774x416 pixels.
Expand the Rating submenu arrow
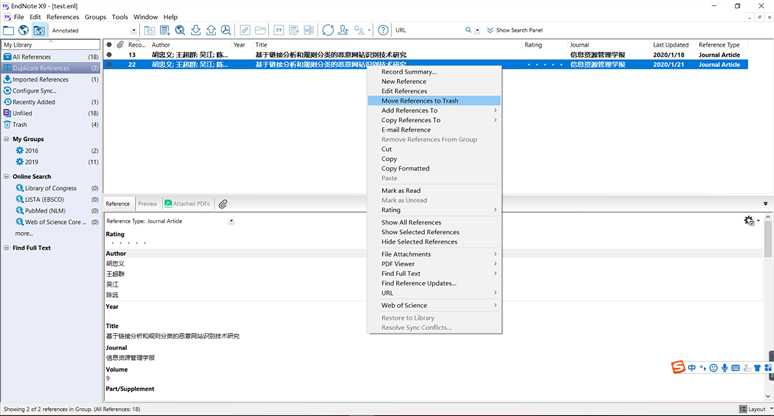pyautogui.click(x=495, y=210)
